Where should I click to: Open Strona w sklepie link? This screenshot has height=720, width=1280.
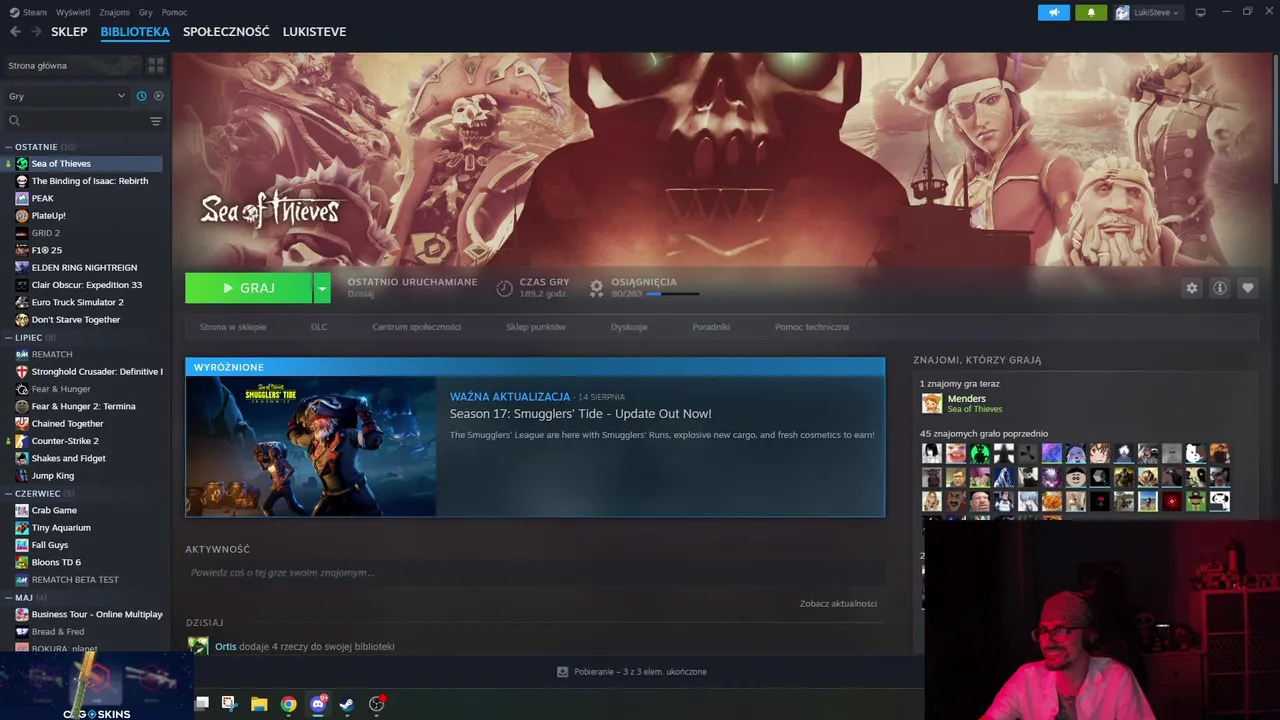[x=232, y=327]
